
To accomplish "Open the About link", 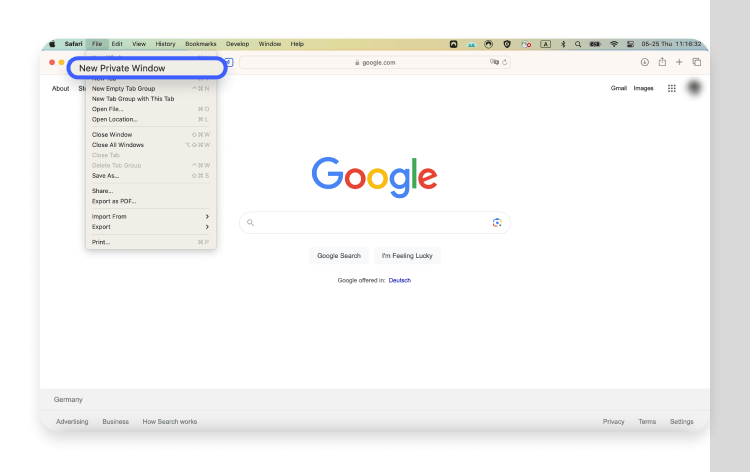I will click(x=61, y=88).
